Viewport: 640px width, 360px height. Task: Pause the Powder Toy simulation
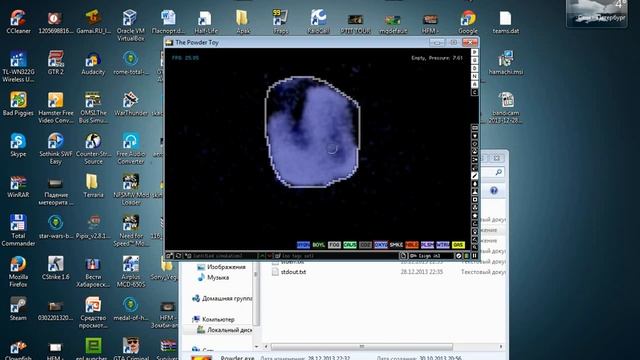[x=474, y=256]
